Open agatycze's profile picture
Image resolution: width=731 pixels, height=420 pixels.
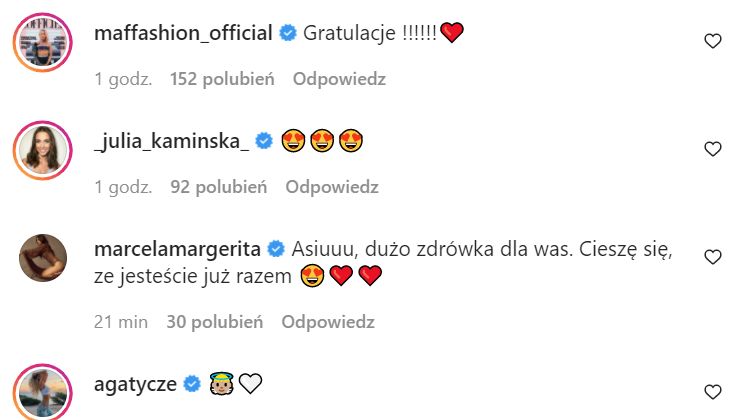[x=42, y=392]
